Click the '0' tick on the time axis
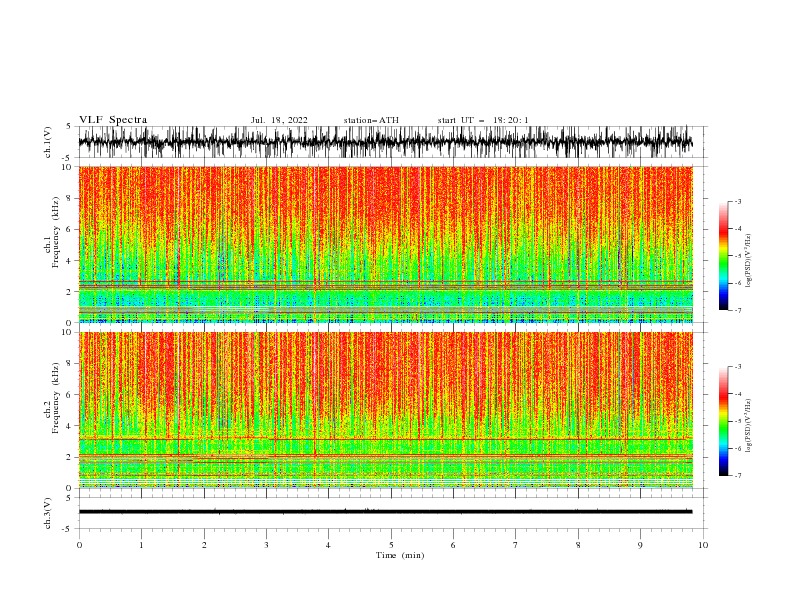 pyautogui.click(x=79, y=545)
